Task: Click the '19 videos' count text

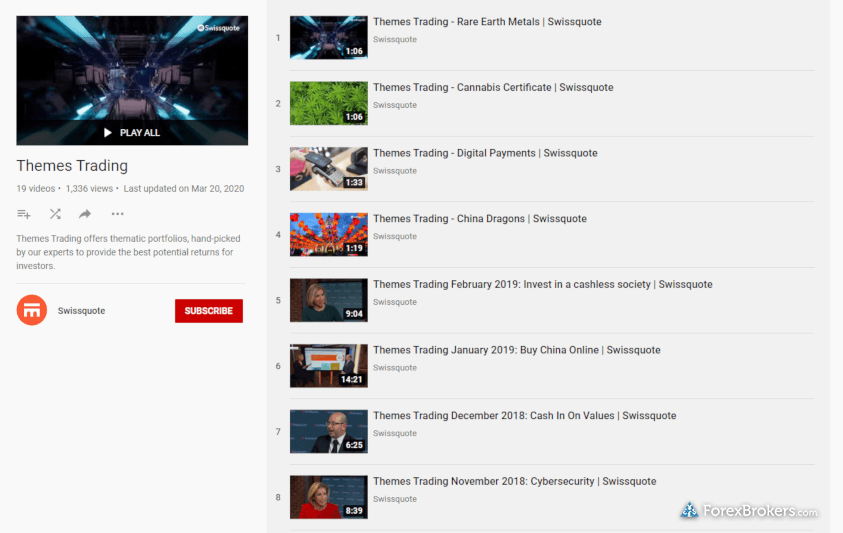Action: (35, 188)
